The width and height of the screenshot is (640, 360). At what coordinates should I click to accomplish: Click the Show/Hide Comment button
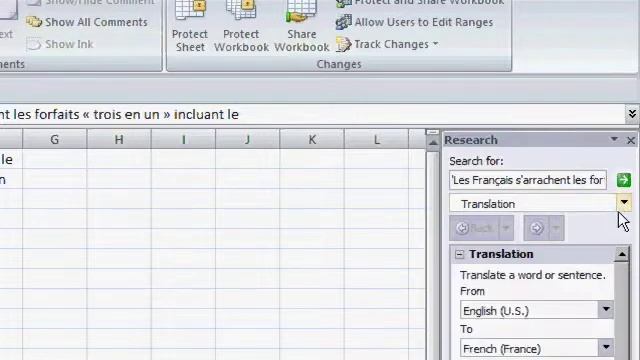pos(90,2)
